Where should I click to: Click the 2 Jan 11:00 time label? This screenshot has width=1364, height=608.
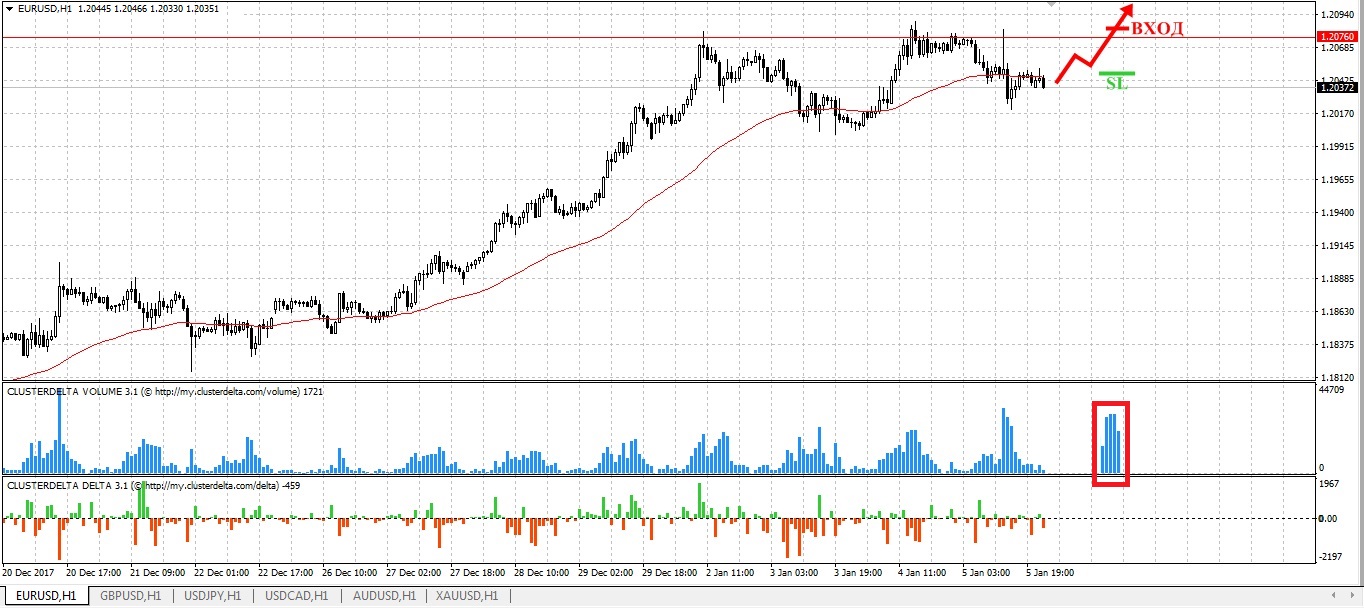[732, 574]
